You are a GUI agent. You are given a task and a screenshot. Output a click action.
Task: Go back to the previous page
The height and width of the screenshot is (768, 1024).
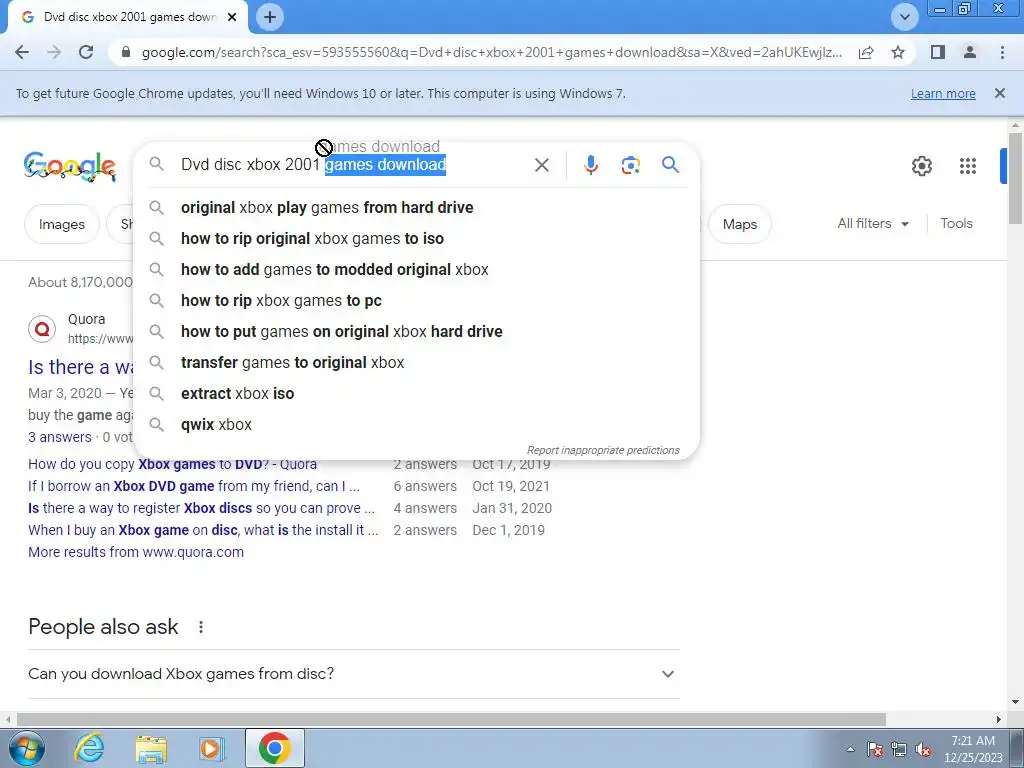pyautogui.click(x=22, y=52)
